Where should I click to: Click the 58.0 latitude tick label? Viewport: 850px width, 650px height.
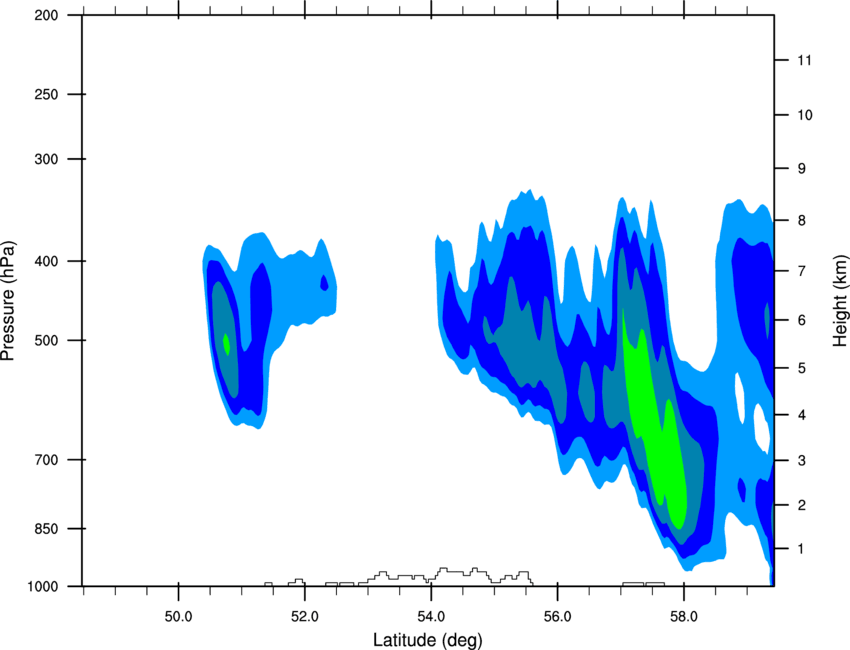684,617
